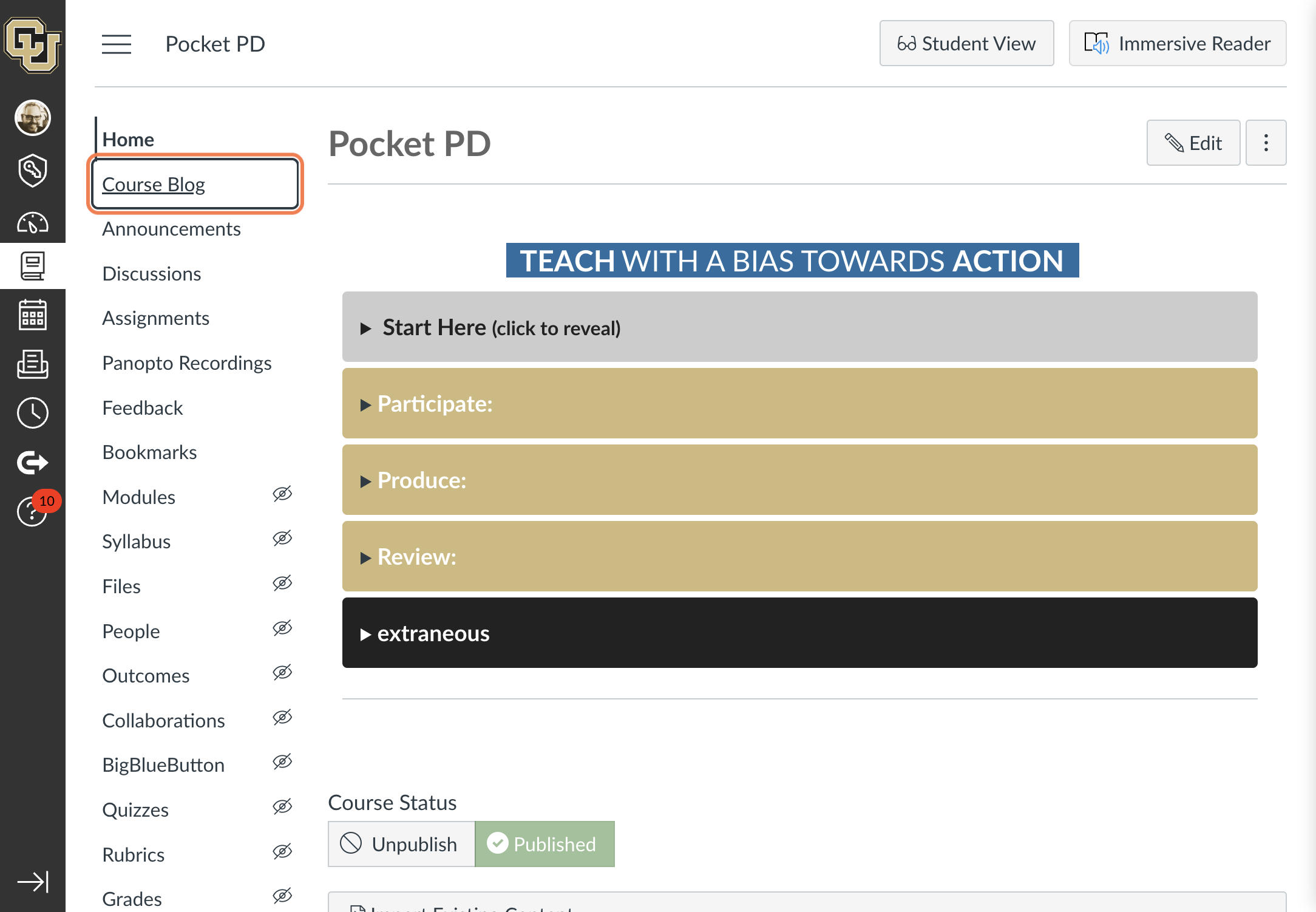Viewport: 1316px width, 912px height.
Task: Open Collaborations in course menu
Action: coord(163,721)
